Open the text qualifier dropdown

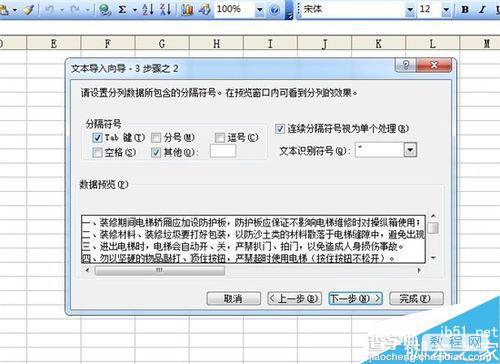tap(410, 150)
